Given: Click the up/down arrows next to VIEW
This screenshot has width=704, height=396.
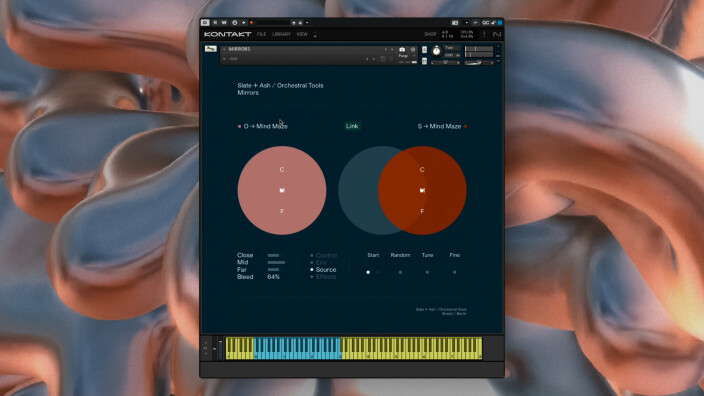Looking at the screenshot, I should click(315, 34).
